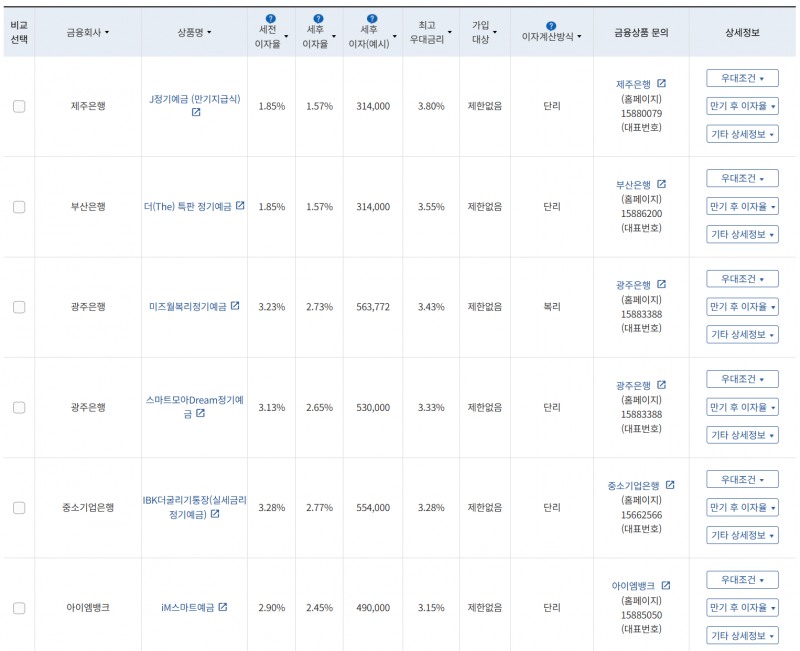Sort by 세전 이자율 column header
800x651 pixels.
(x=271, y=37)
